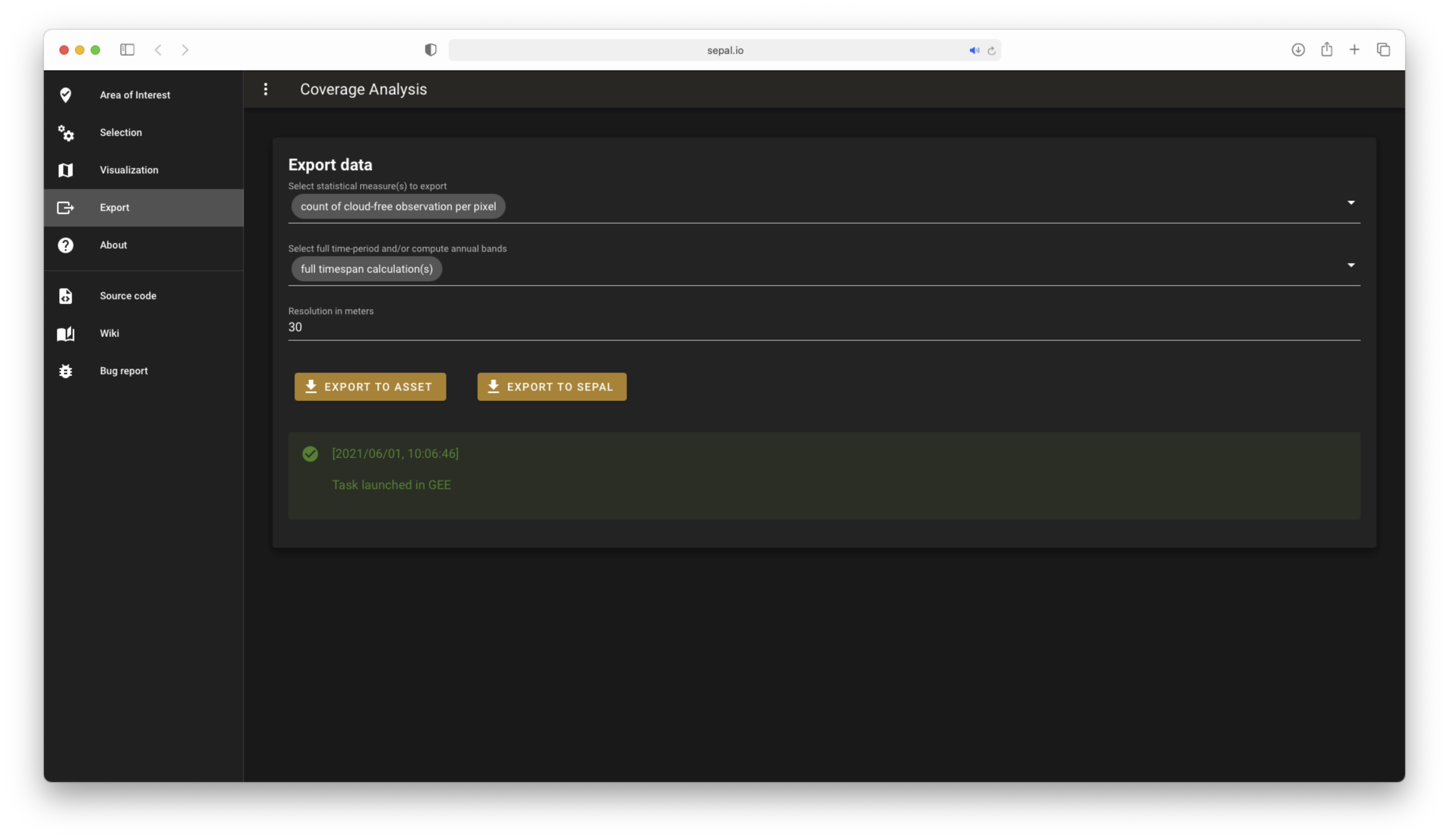Screen dimensions: 1449x840
Task: Toggle the Safari sidebar button
Action: 127,50
